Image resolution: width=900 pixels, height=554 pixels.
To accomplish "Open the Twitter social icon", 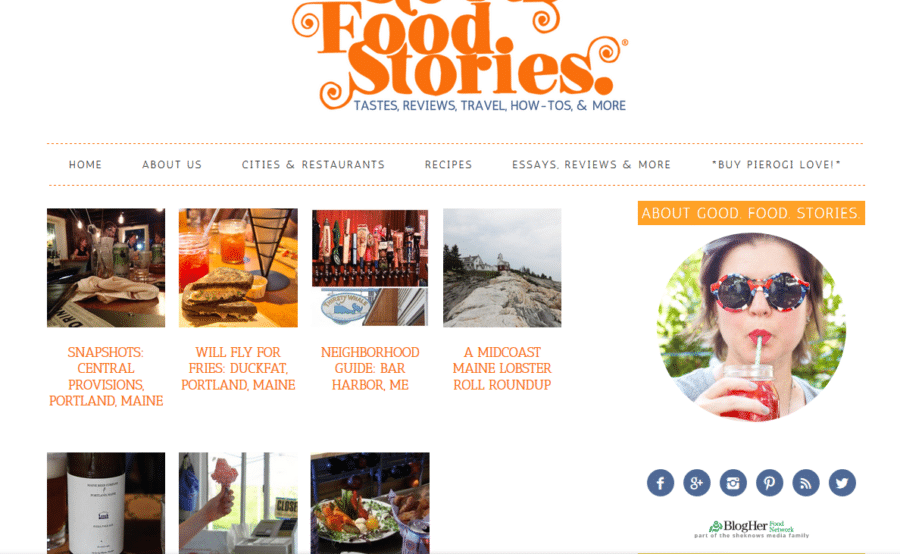I will [x=842, y=483].
